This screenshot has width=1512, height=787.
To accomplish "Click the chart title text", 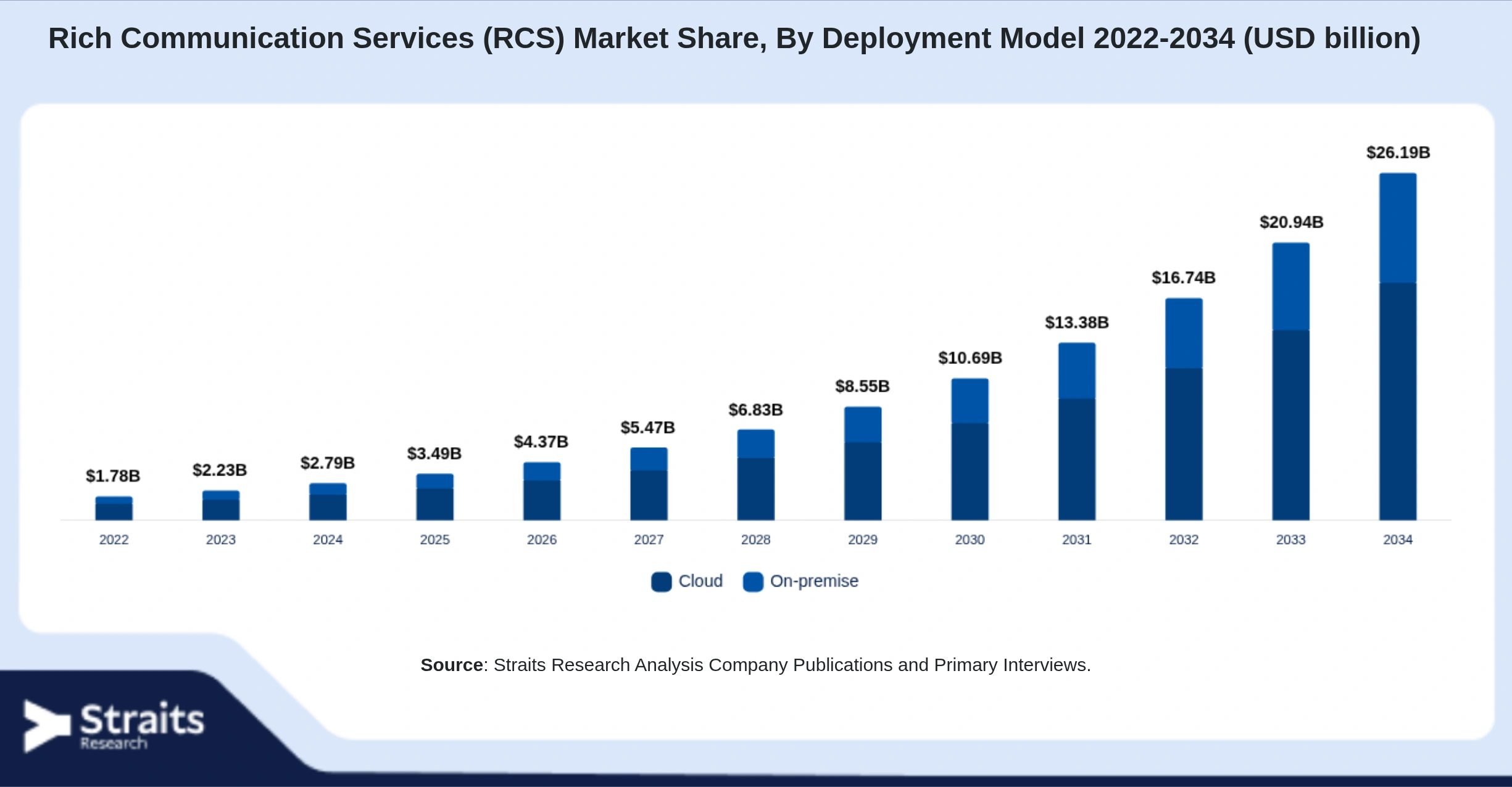I will point(734,38).
